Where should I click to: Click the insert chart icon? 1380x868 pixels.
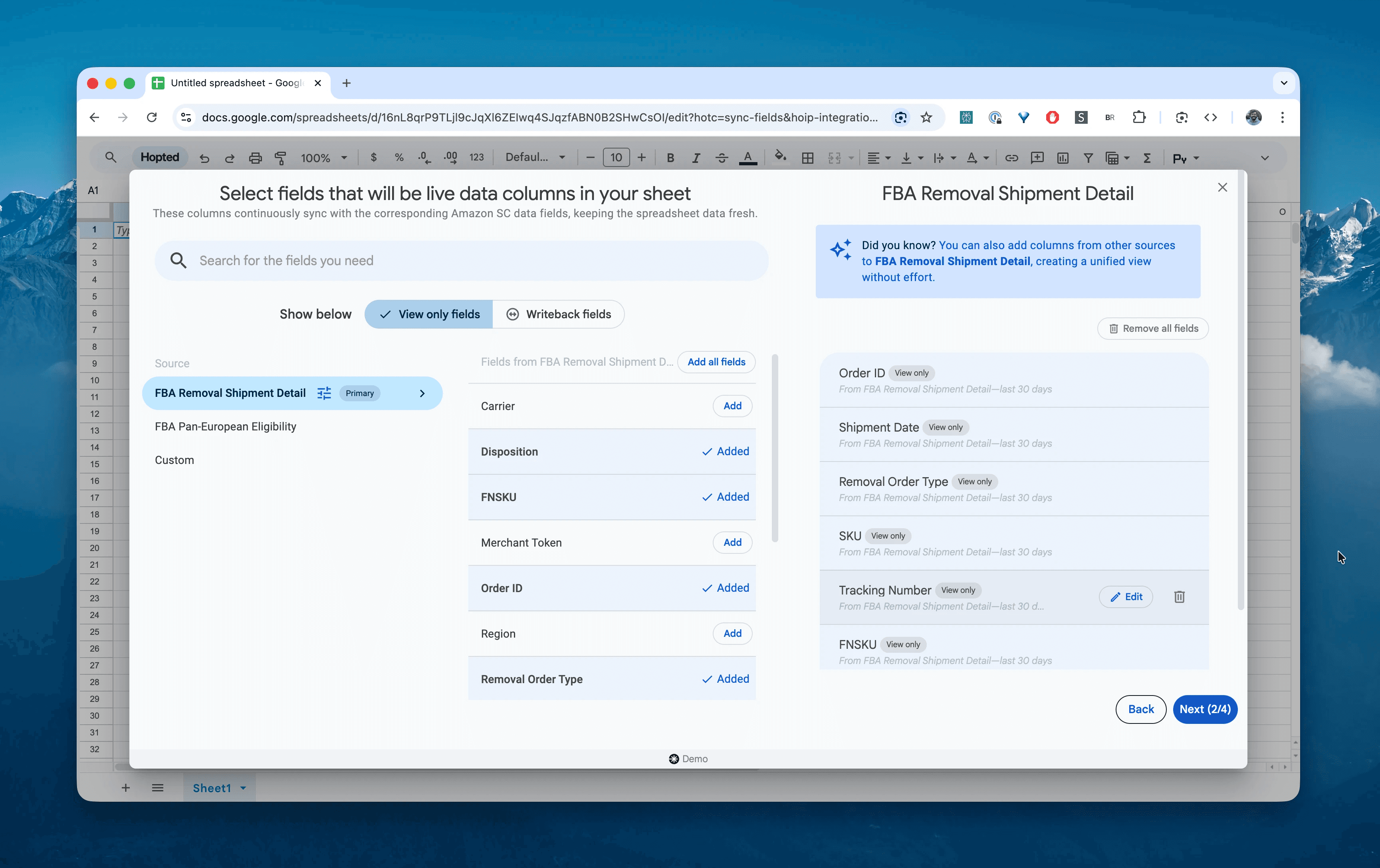click(x=1063, y=158)
